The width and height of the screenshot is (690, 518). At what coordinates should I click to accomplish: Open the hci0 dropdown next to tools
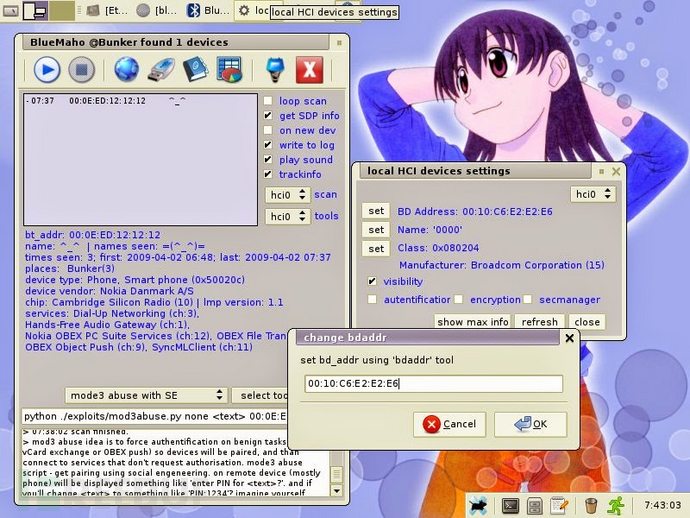pyautogui.click(x=287, y=216)
